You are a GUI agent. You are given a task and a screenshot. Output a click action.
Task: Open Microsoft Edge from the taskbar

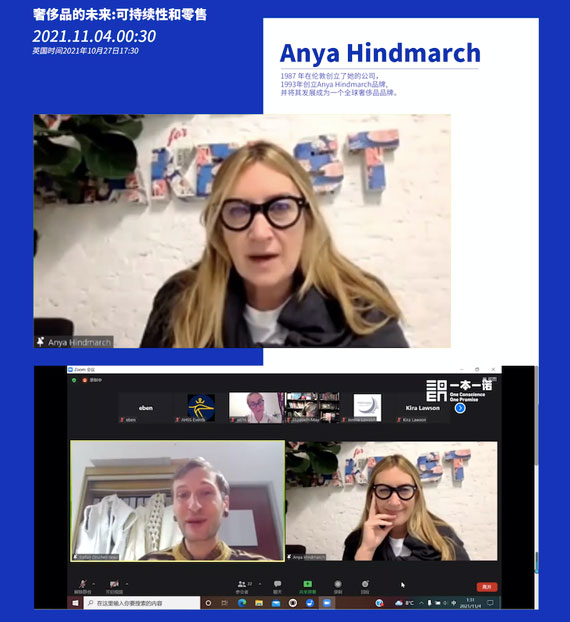[x=242, y=603]
